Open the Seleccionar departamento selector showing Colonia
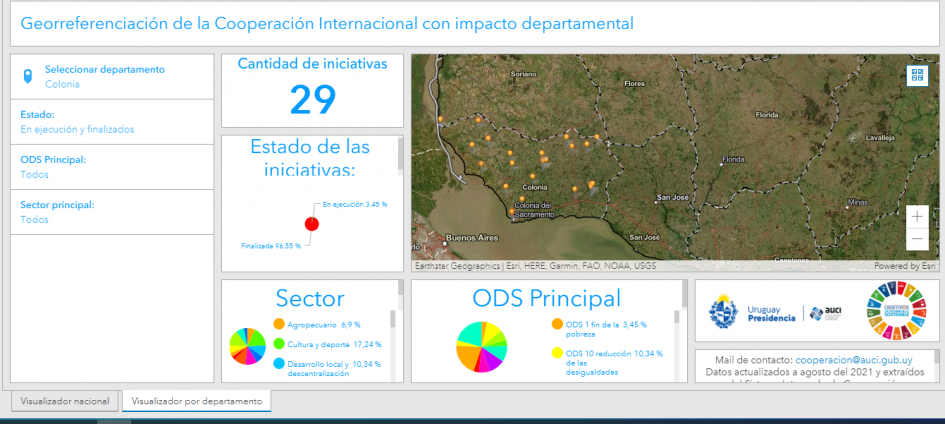This screenshot has height=424, width=945. (112, 76)
